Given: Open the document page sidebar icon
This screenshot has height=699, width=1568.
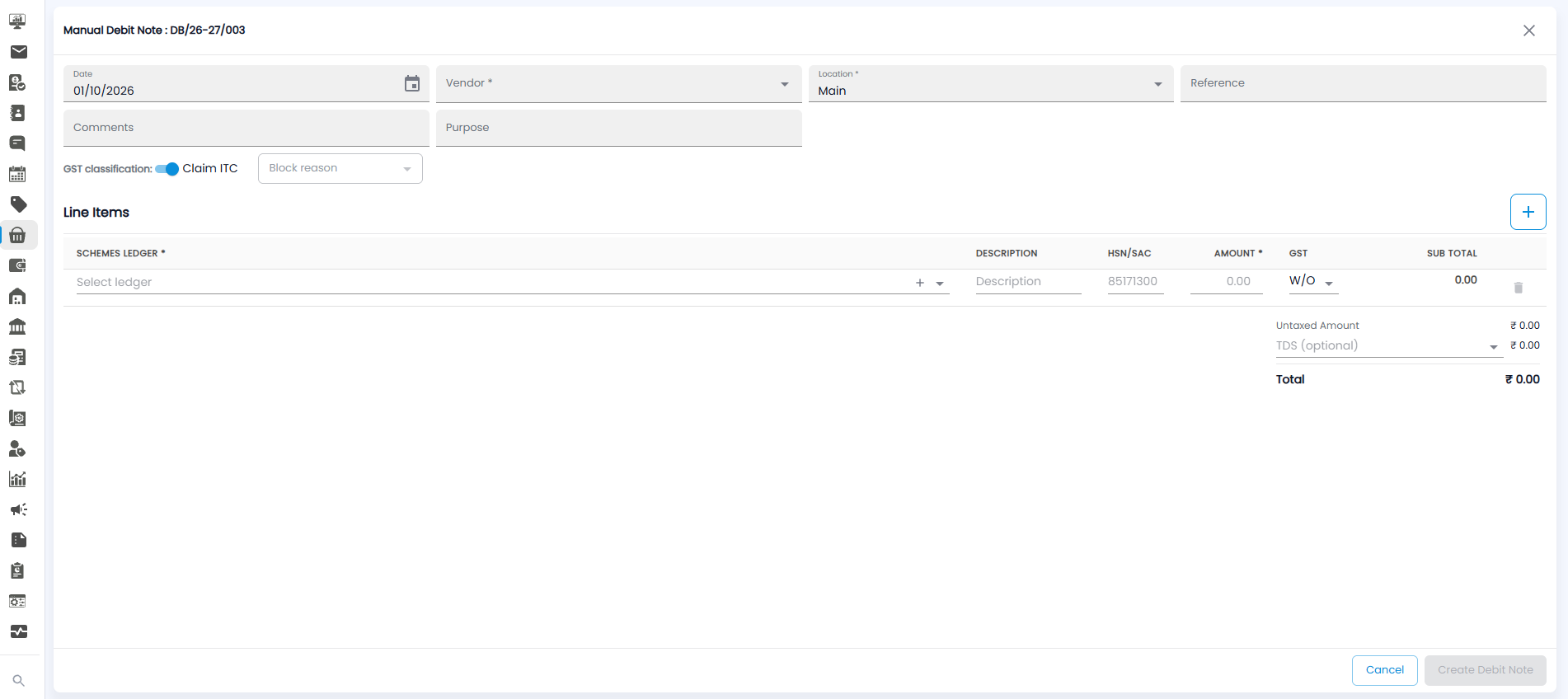Looking at the screenshot, I should [x=18, y=540].
